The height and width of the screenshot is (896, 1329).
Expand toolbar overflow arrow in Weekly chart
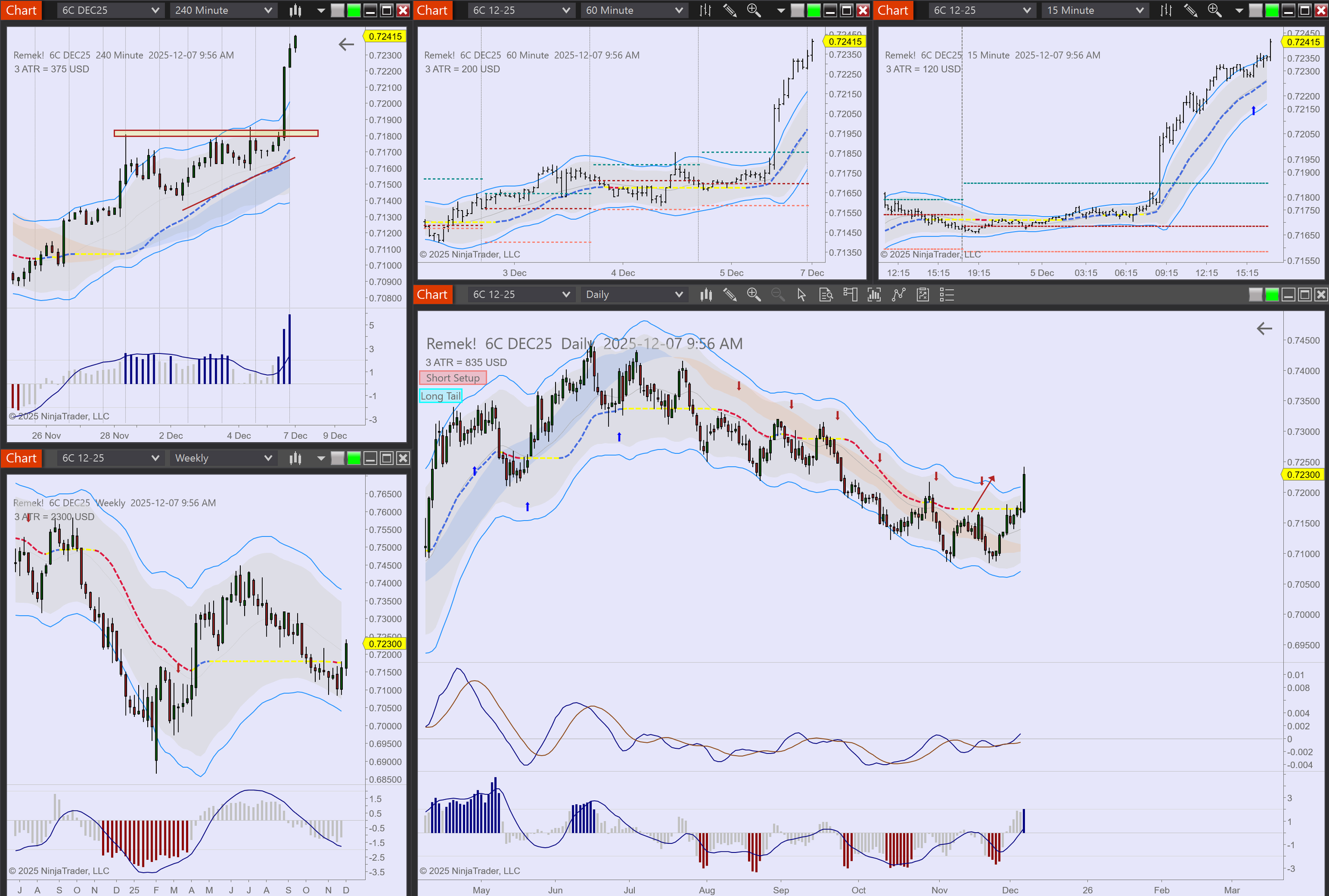pos(321,459)
